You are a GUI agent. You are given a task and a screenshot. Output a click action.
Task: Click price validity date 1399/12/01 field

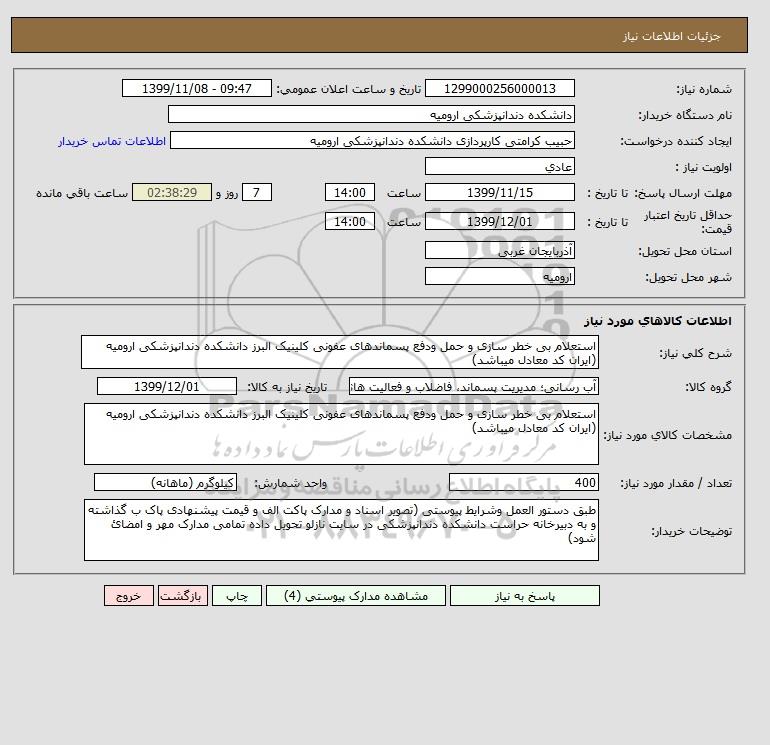coord(500,221)
